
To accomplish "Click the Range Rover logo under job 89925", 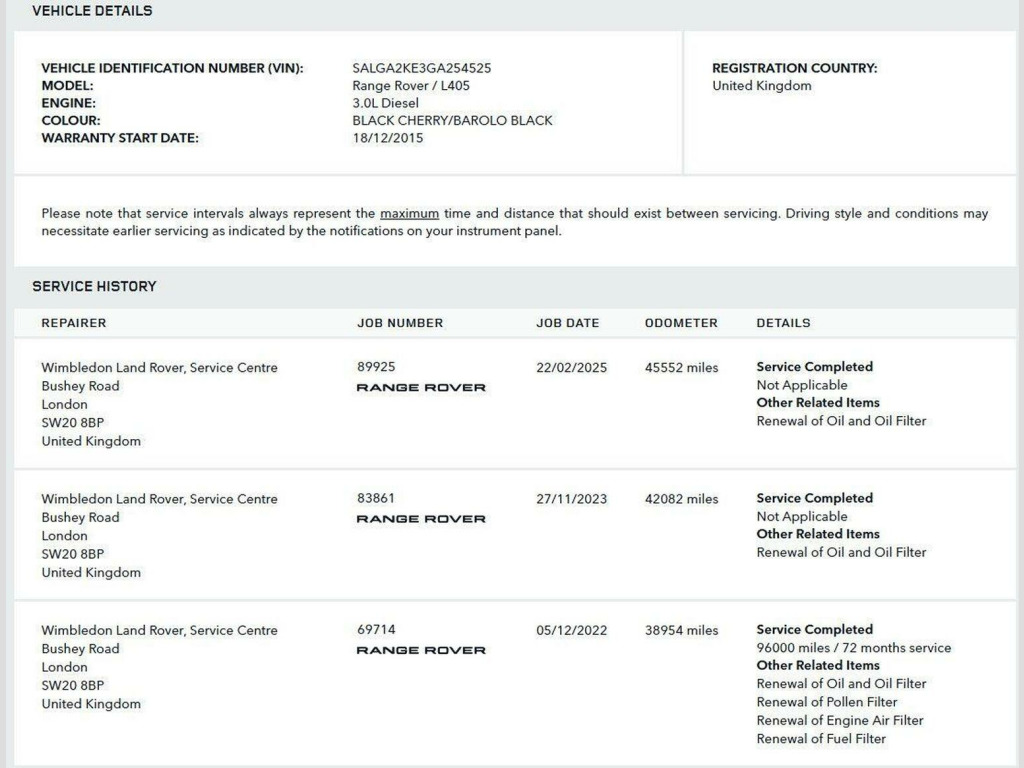I will tap(421, 388).
